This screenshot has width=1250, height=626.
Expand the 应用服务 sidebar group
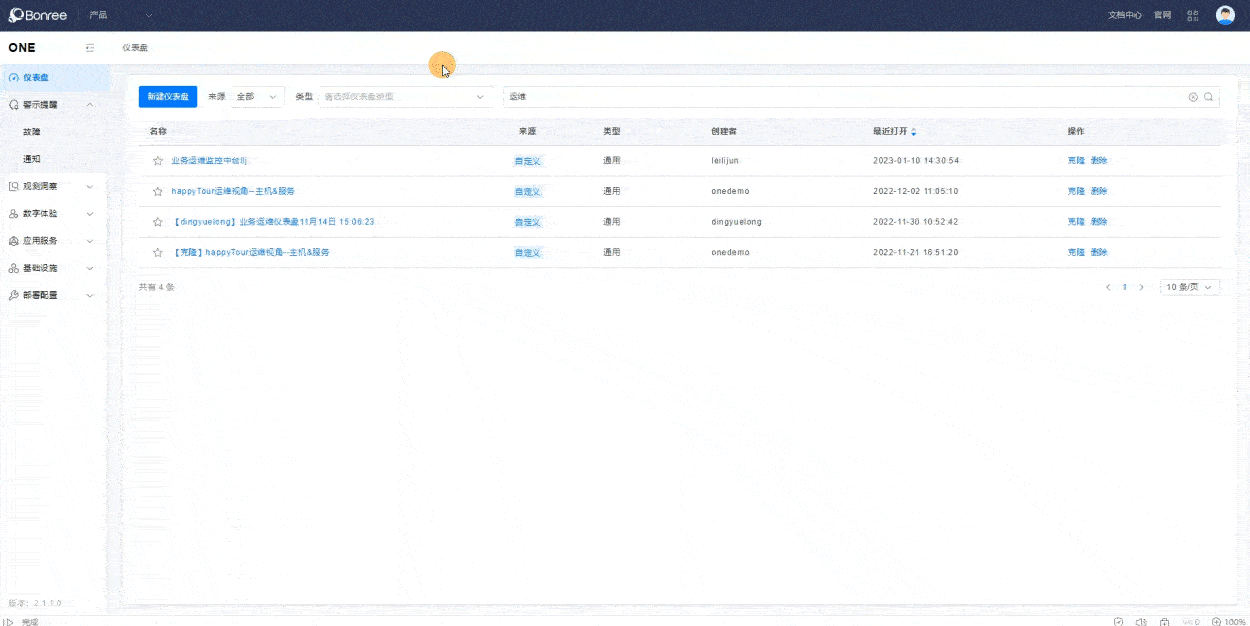pyautogui.click(x=90, y=241)
